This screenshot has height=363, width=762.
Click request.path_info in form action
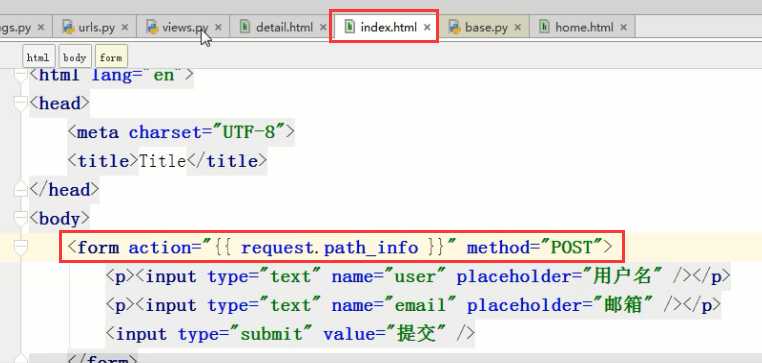329,248
